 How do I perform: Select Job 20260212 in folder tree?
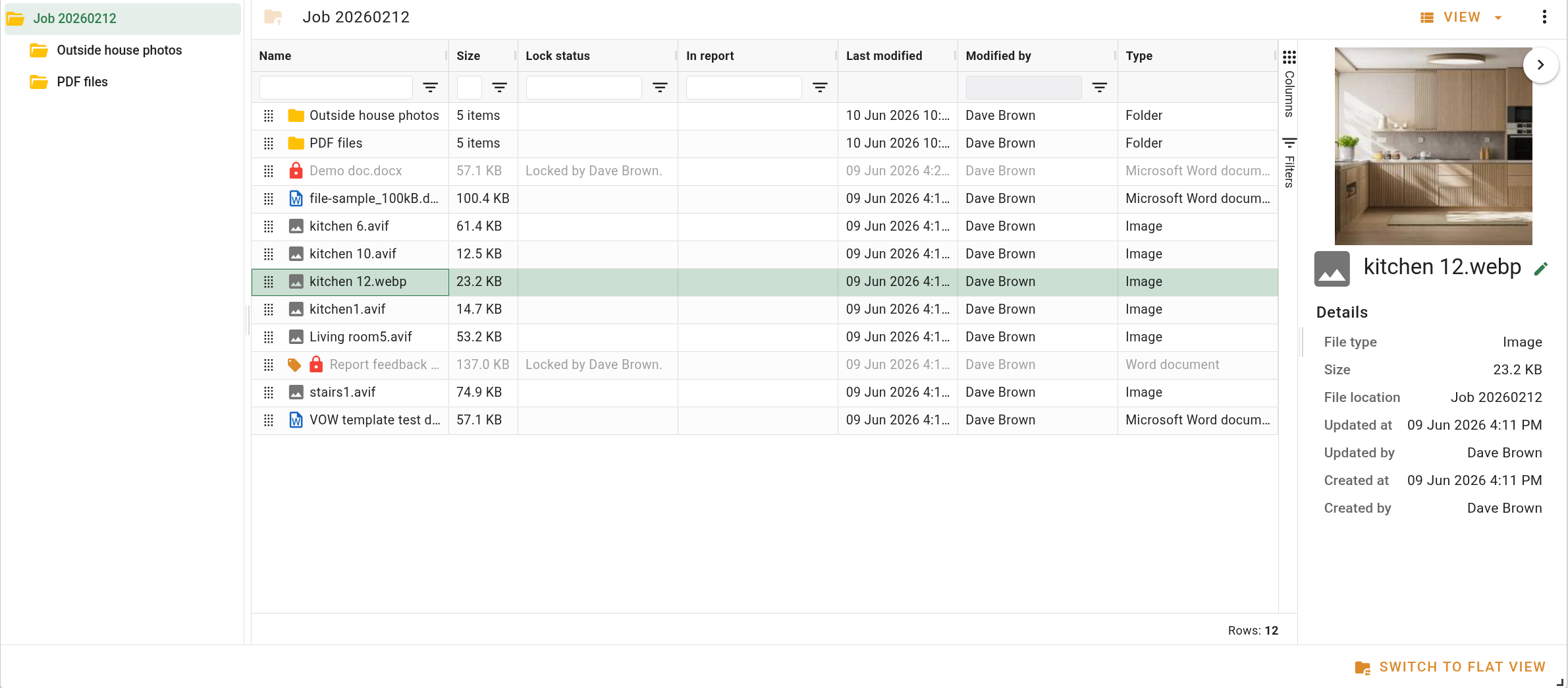122,18
